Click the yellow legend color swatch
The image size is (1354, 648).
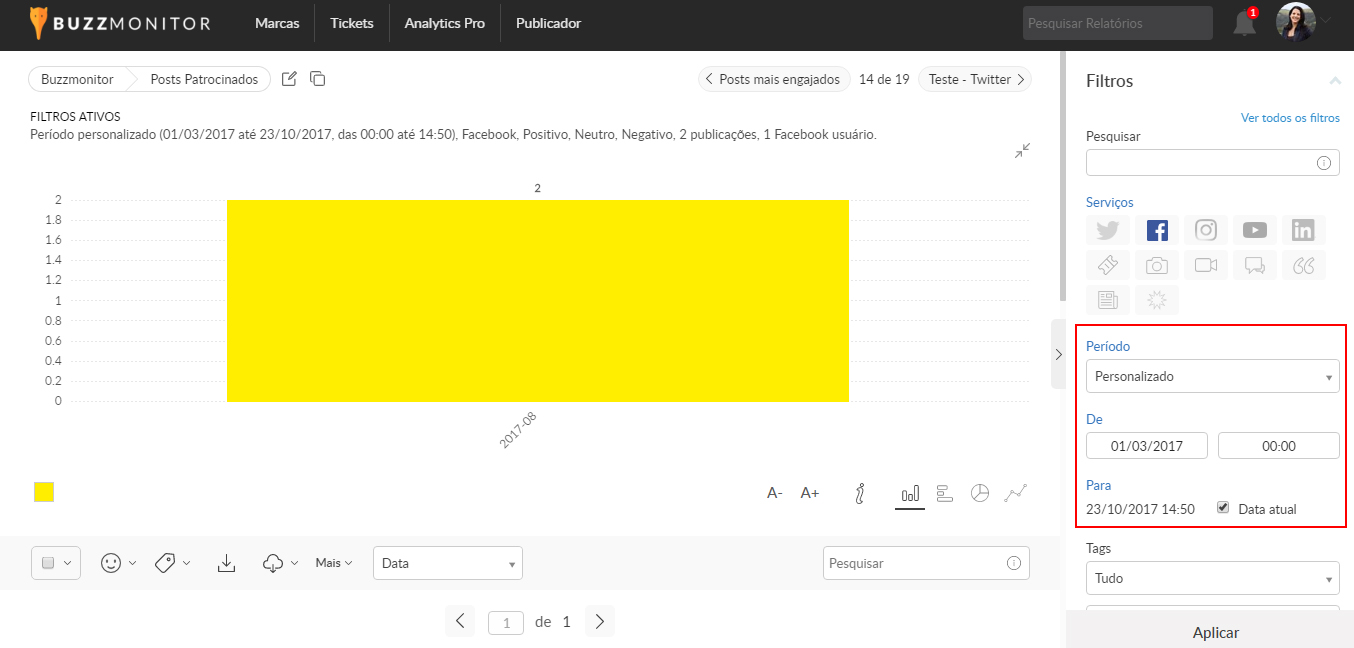[44, 492]
